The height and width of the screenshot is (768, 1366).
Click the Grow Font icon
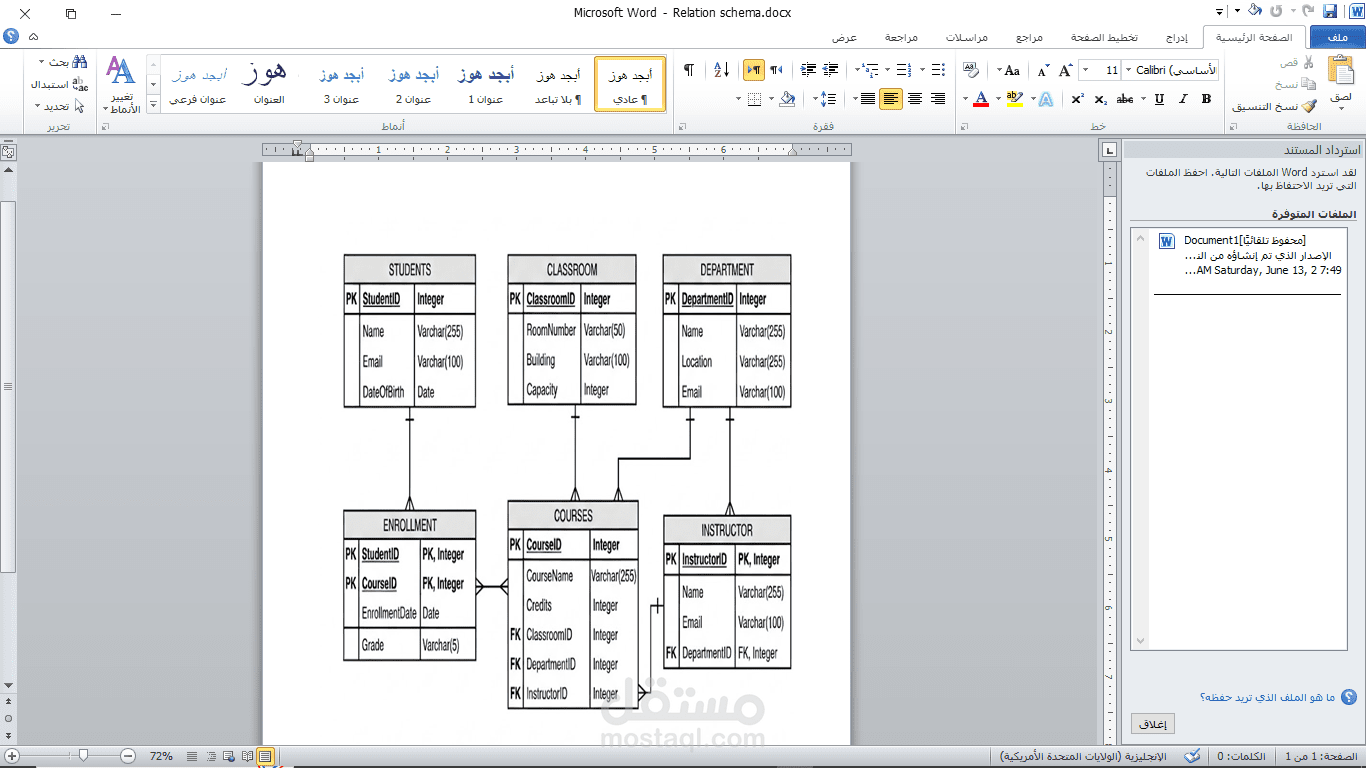coord(1065,71)
